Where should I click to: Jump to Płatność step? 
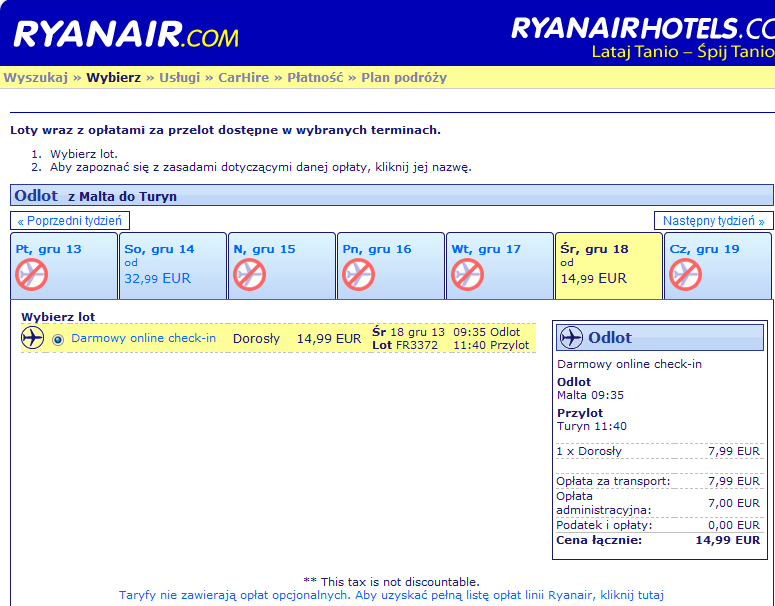pyautogui.click(x=315, y=78)
